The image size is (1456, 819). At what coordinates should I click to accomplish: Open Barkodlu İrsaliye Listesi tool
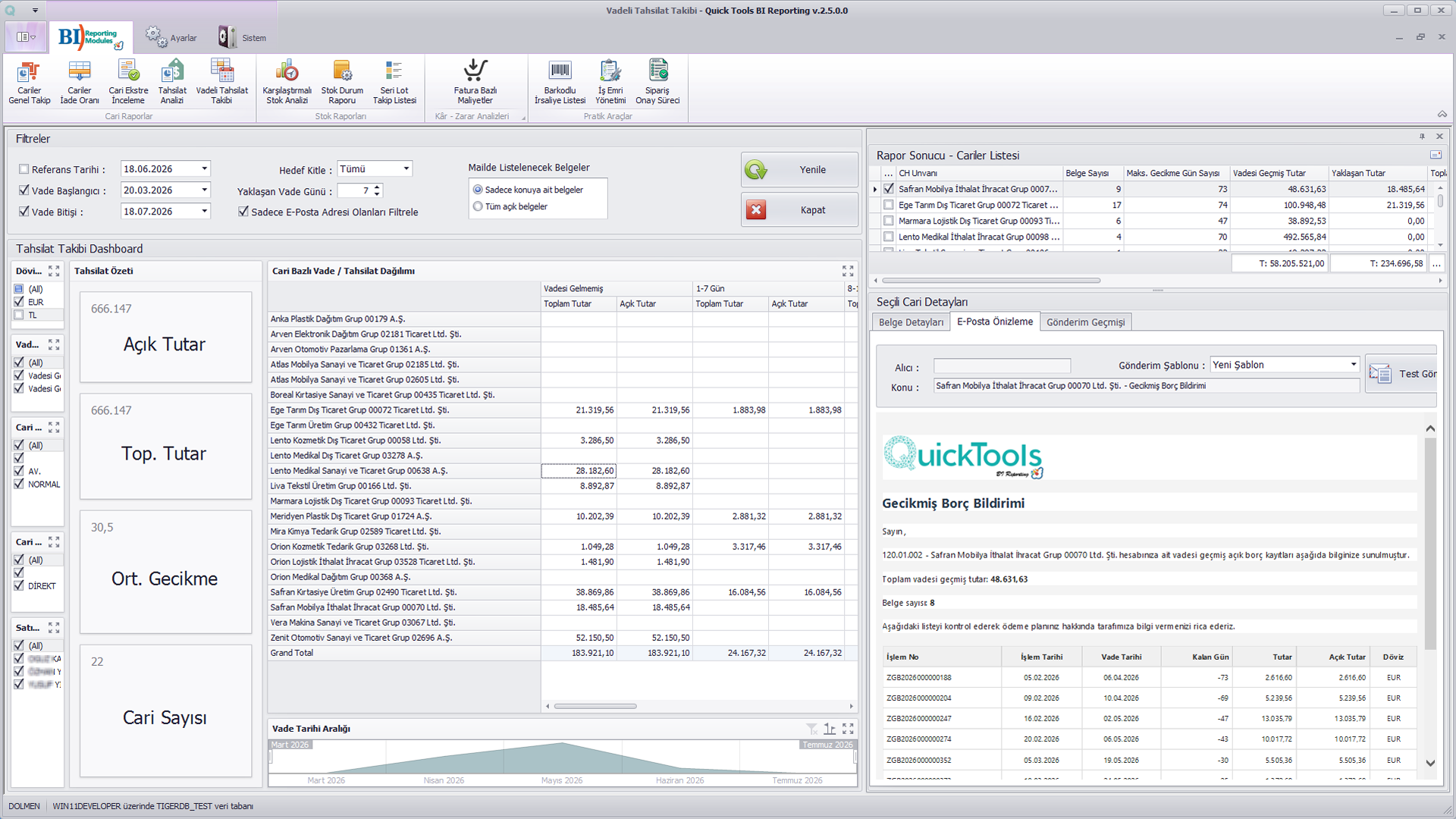(x=560, y=82)
